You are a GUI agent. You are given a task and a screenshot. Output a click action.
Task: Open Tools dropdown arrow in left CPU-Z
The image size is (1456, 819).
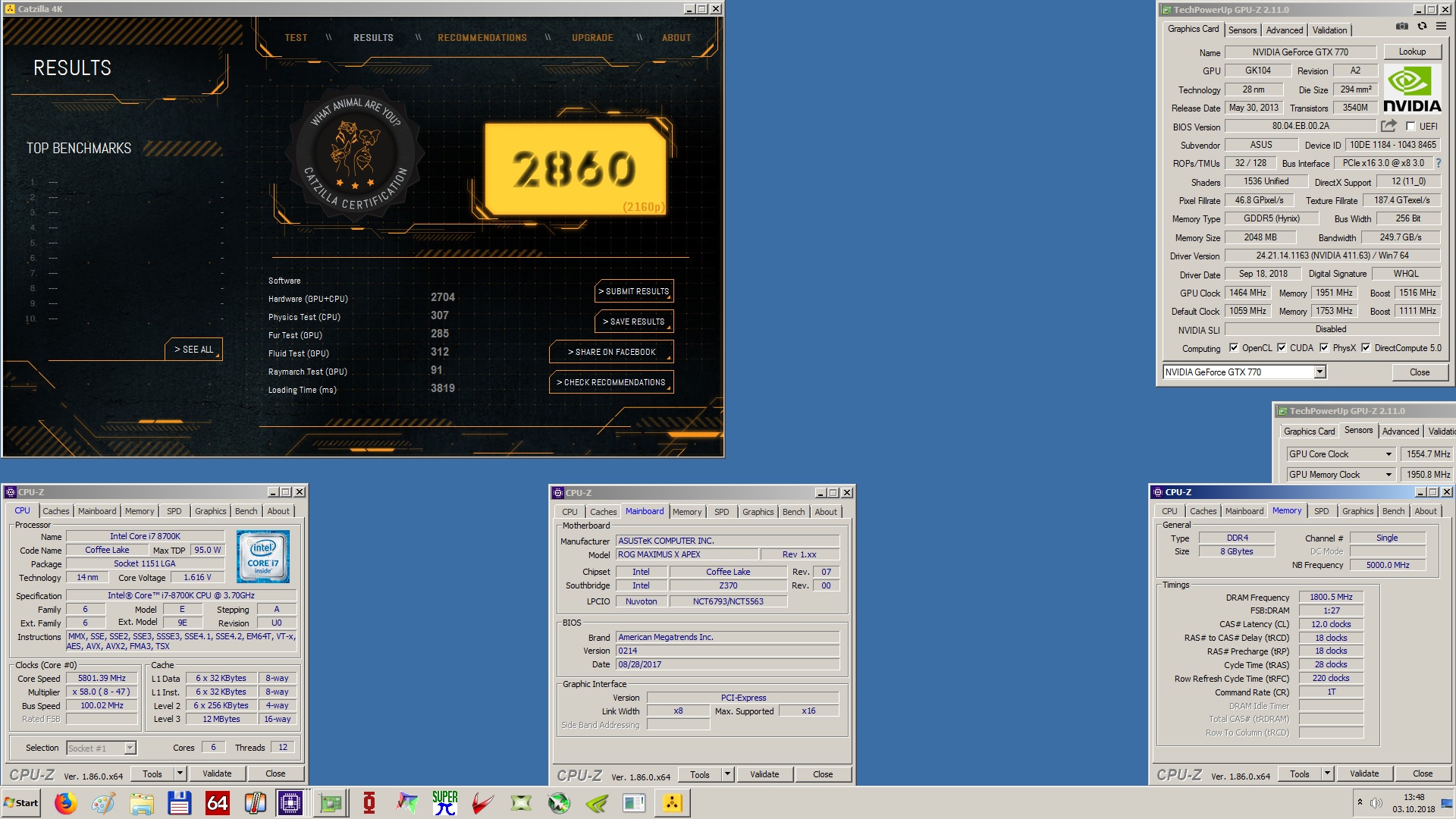coord(180,773)
